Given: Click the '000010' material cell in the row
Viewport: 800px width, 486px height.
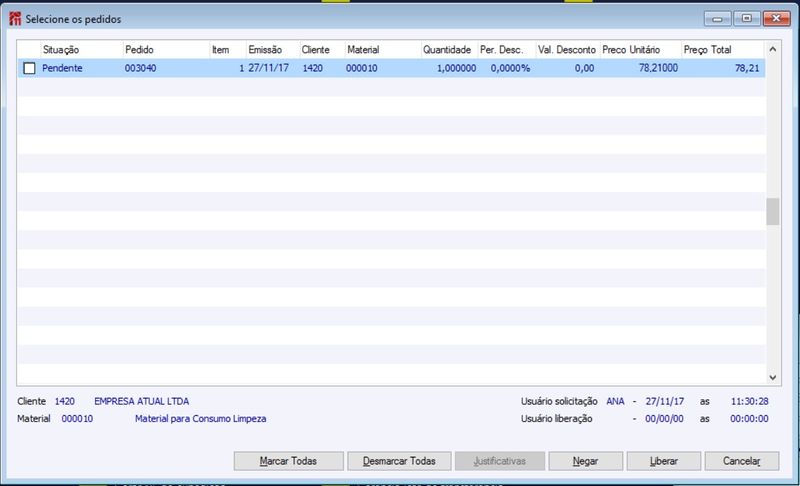Looking at the screenshot, I should [x=362, y=68].
